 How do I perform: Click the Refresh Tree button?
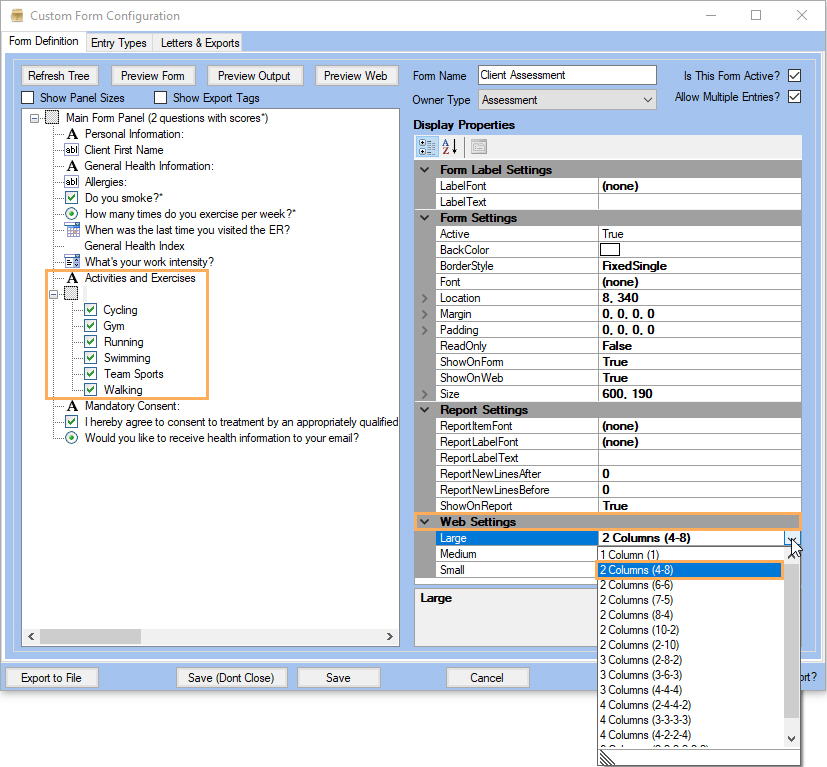coord(59,76)
